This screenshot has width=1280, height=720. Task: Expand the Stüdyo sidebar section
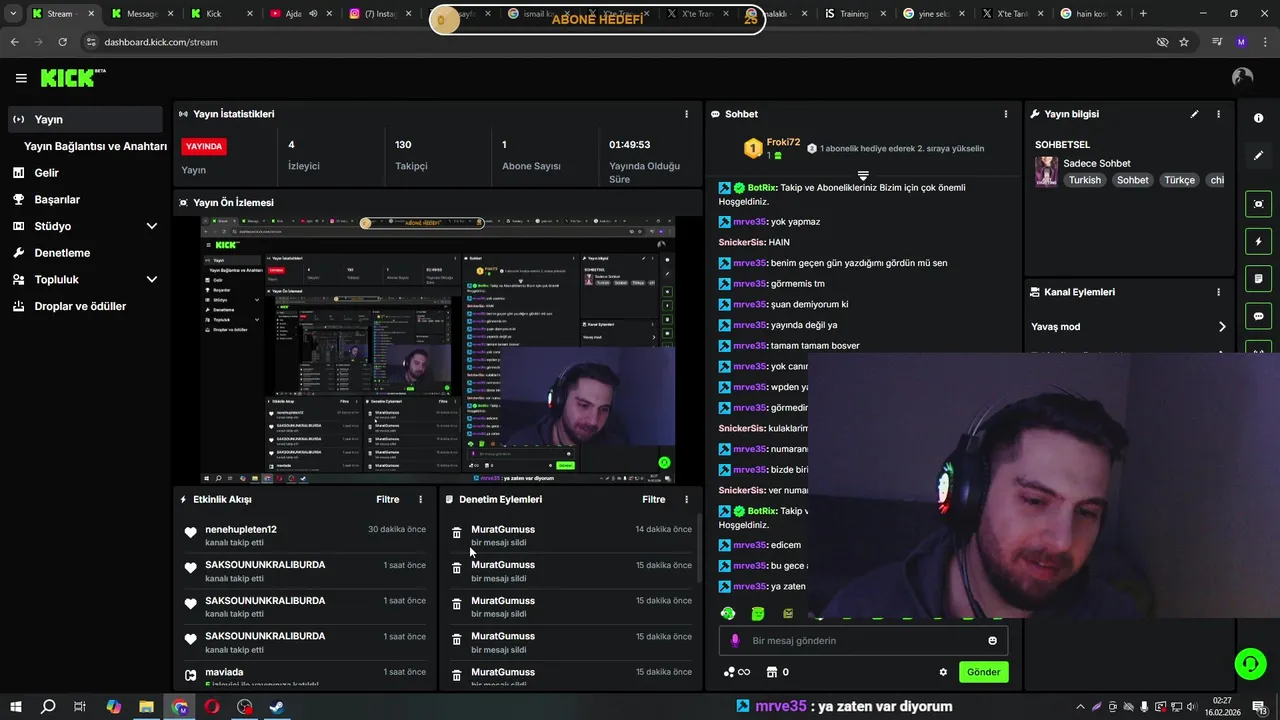click(152, 226)
